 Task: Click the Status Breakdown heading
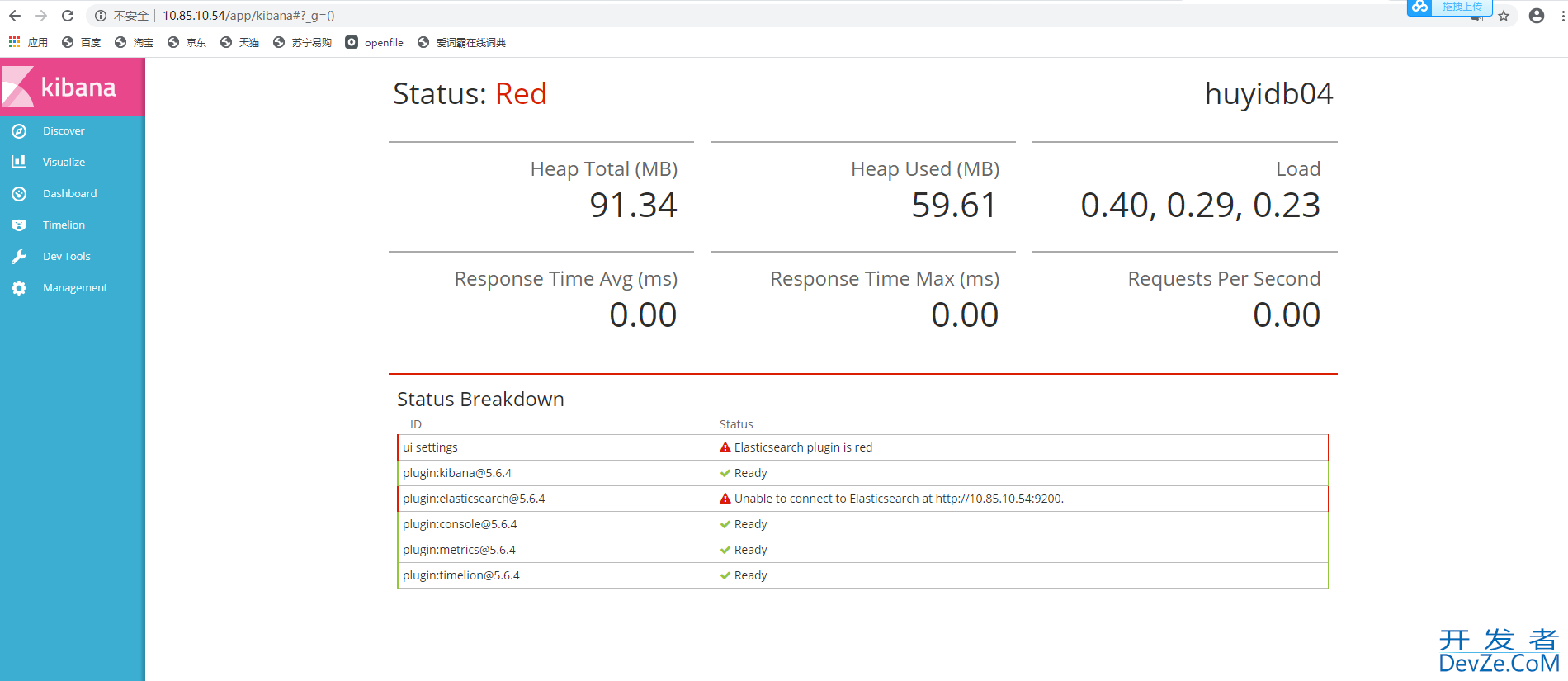pyautogui.click(x=480, y=400)
